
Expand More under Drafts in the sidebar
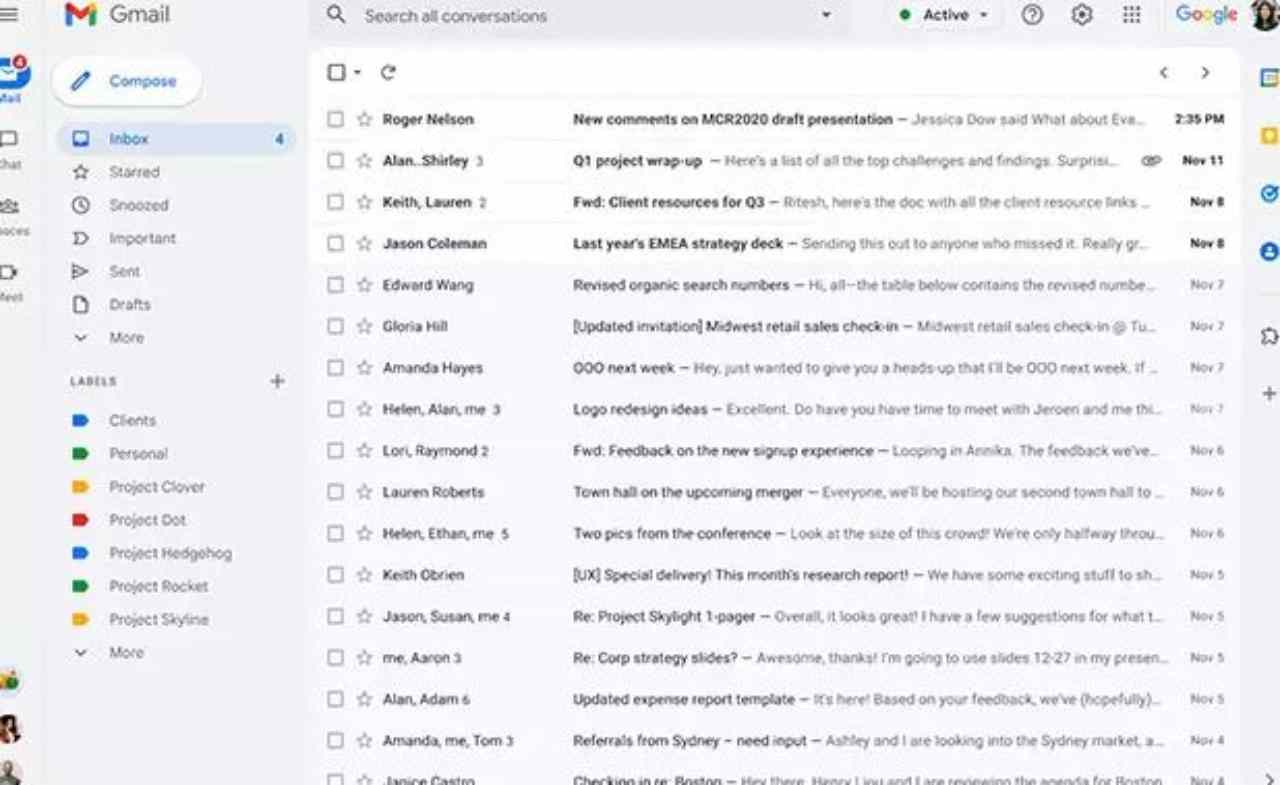tap(125, 338)
